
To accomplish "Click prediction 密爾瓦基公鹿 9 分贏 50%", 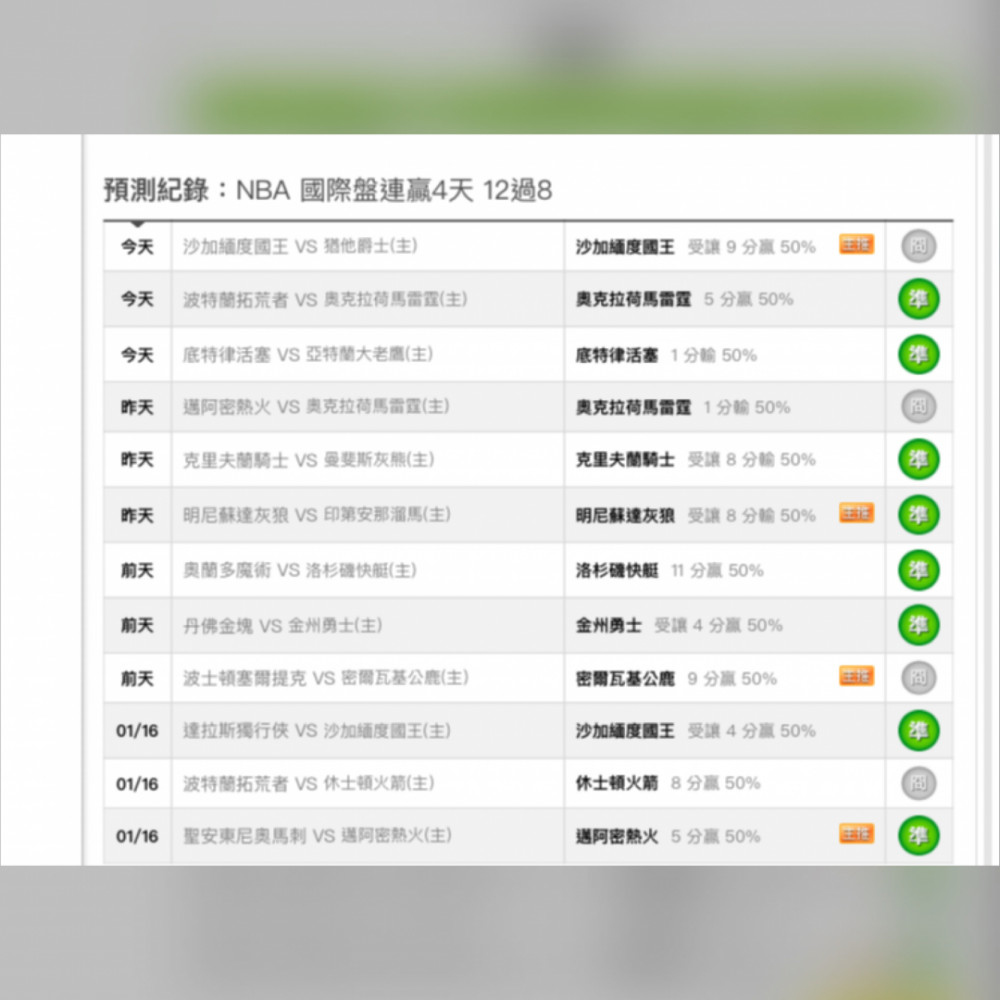I will tap(677, 679).
